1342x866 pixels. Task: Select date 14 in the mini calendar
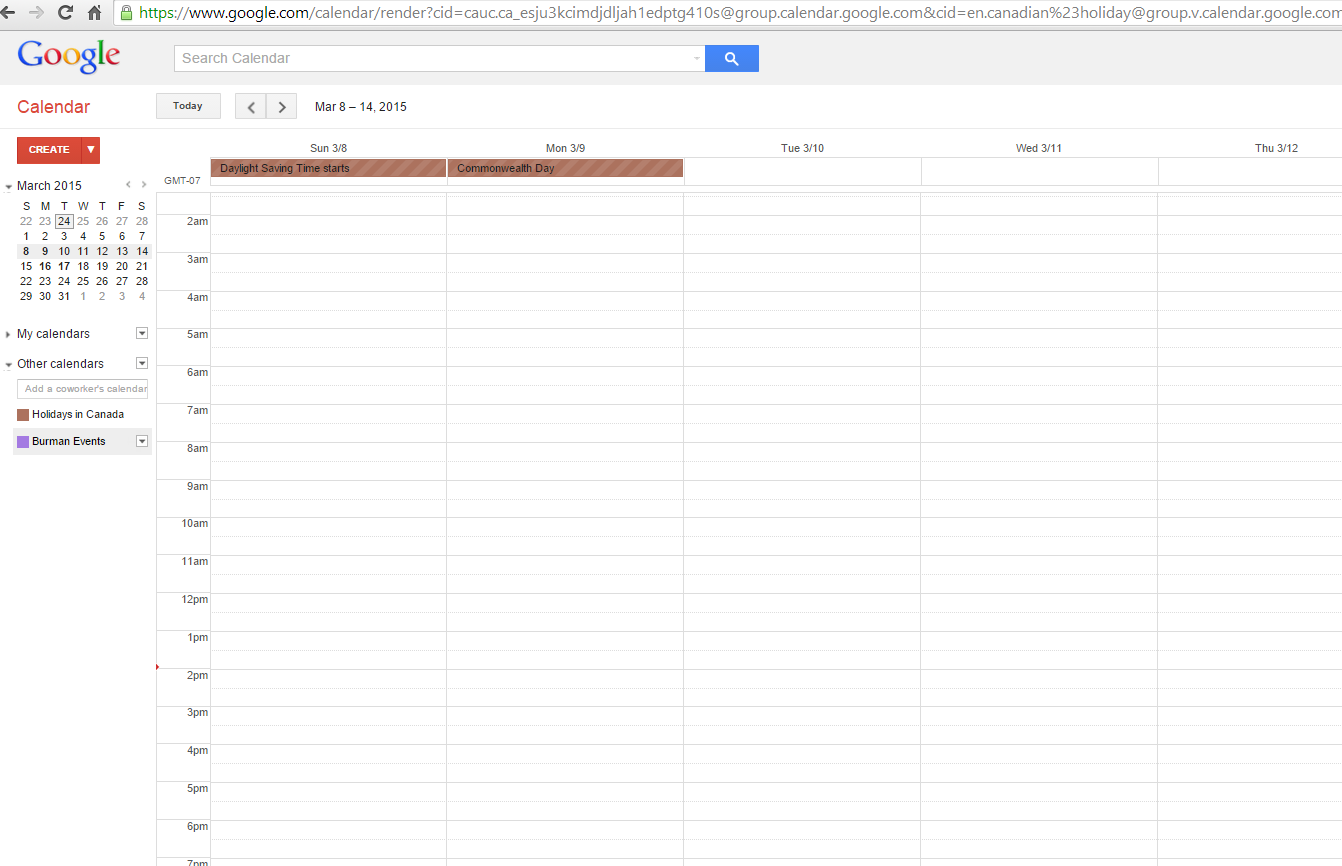142,252
